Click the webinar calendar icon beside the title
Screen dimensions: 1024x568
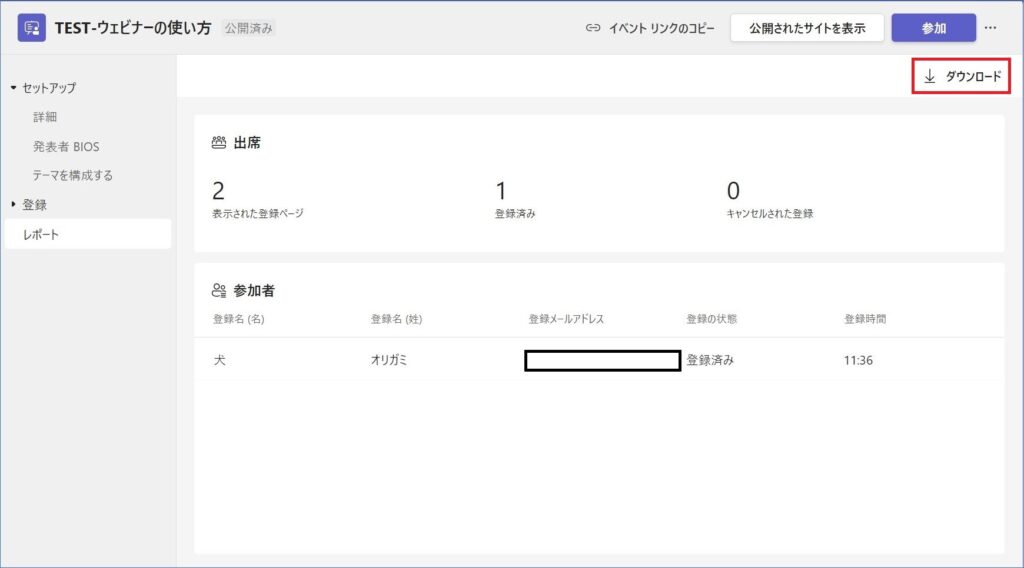pyautogui.click(x=32, y=28)
